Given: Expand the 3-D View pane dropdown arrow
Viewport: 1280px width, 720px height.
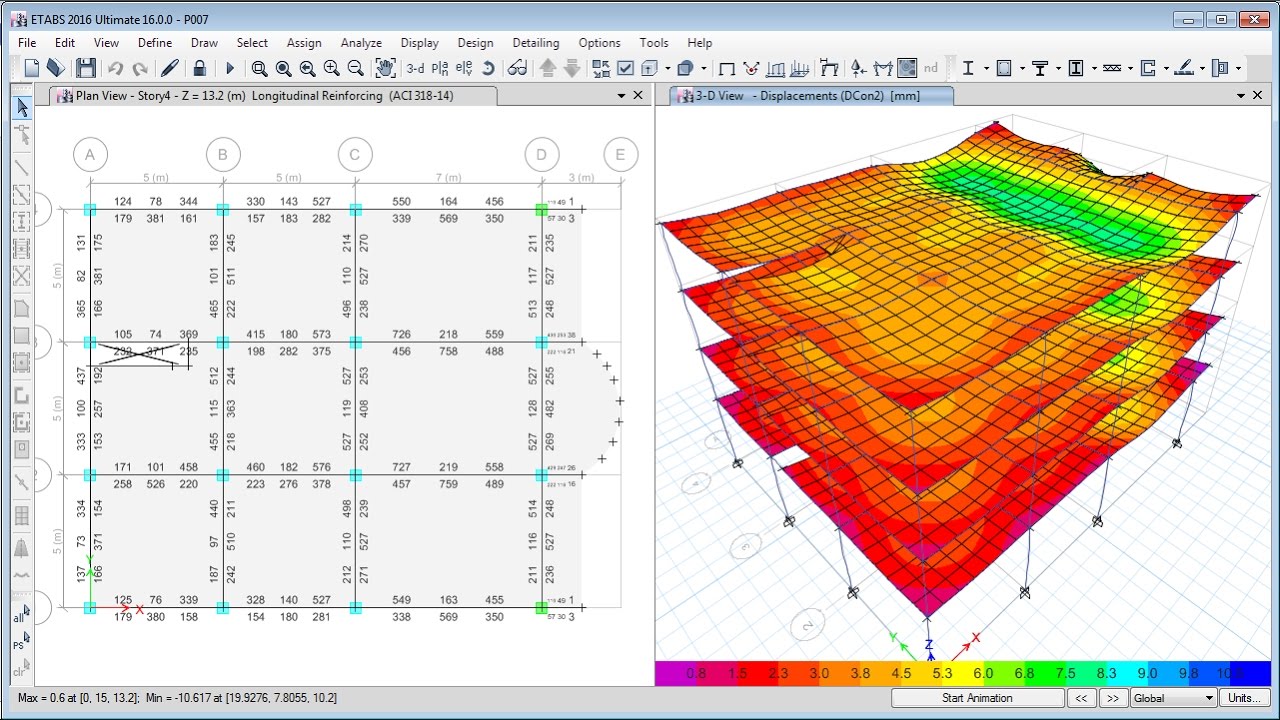Looking at the screenshot, I should point(1241,96).
